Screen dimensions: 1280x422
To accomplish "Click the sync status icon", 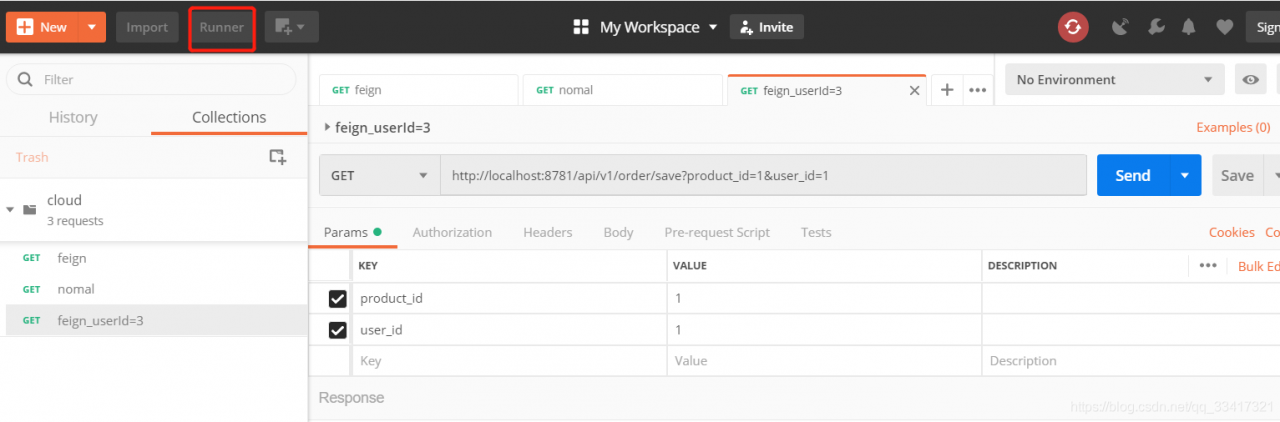I will [x=1073, y=27].
